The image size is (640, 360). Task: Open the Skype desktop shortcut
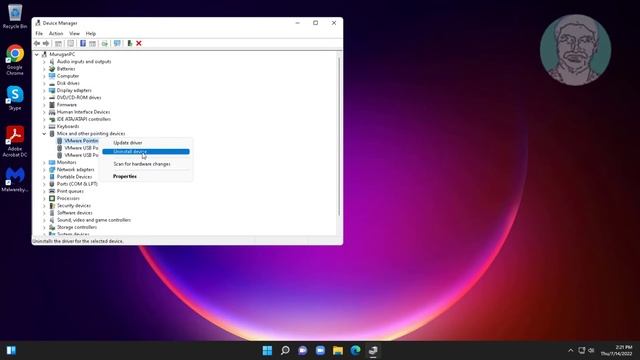pos(15,98)
